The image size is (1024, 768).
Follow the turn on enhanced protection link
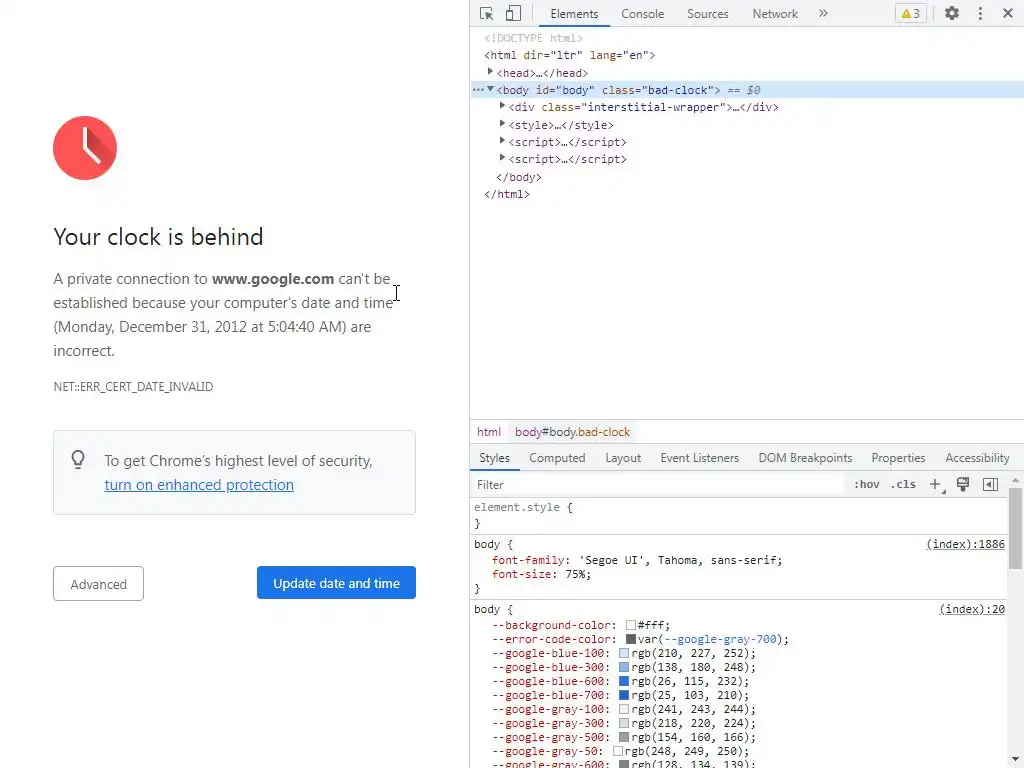[x=199, y=485]
